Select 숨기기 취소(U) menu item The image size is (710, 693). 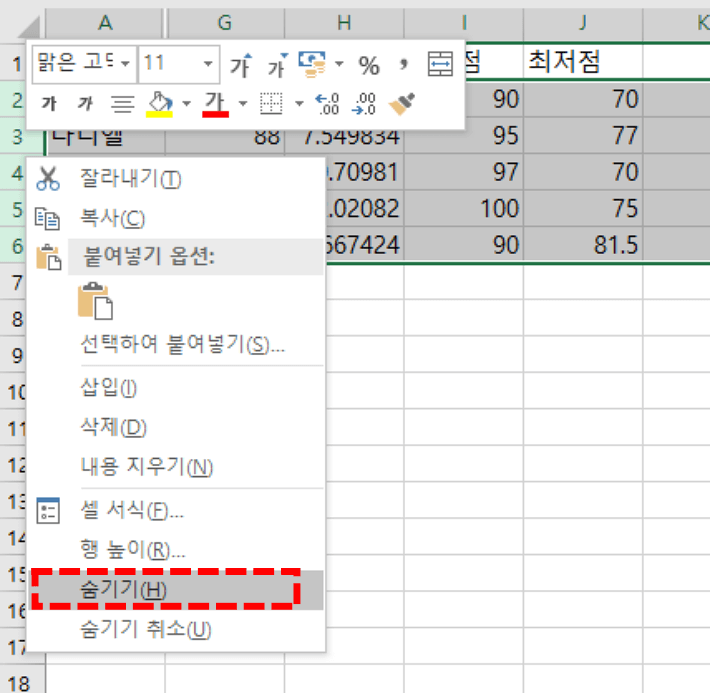click(x=178, y=630)
